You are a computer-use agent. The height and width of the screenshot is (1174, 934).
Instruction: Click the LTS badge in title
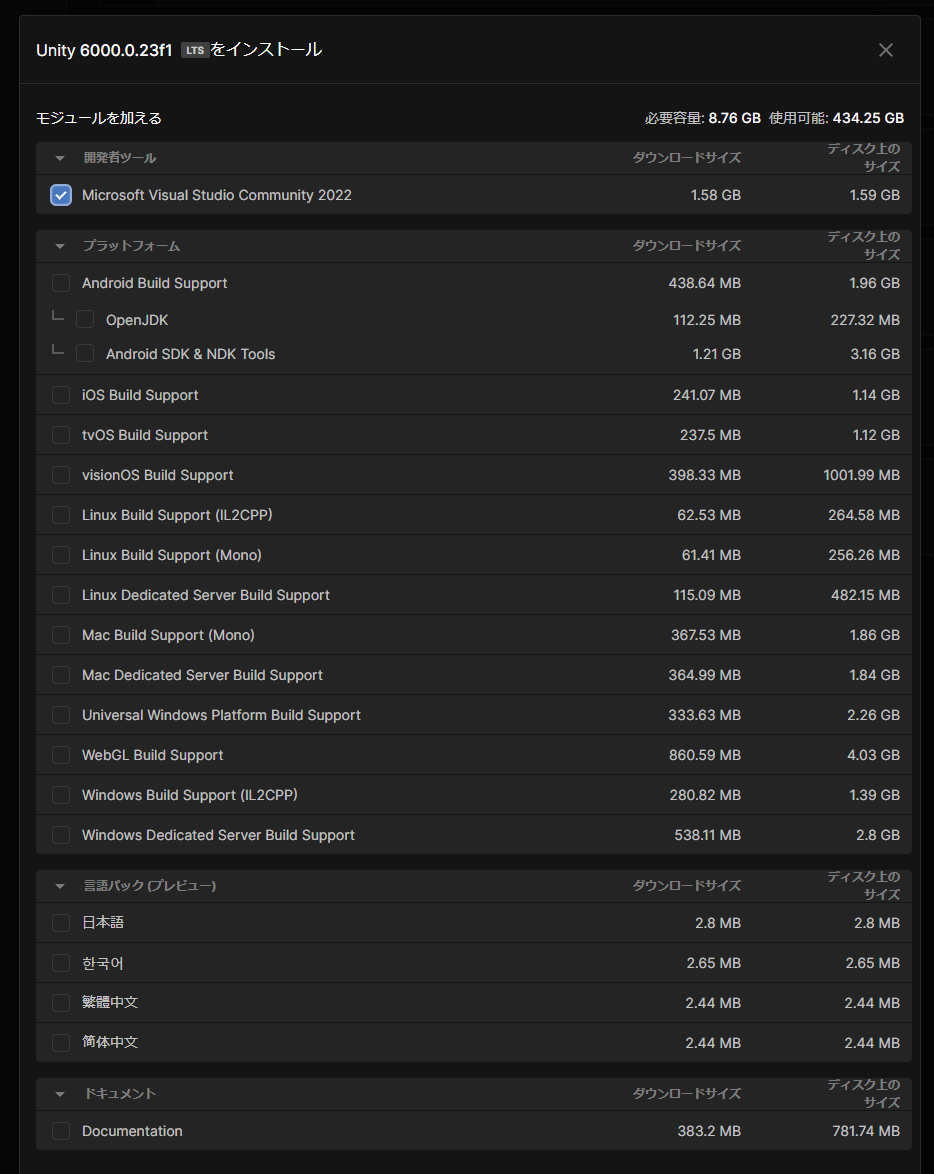click(195, 51)
